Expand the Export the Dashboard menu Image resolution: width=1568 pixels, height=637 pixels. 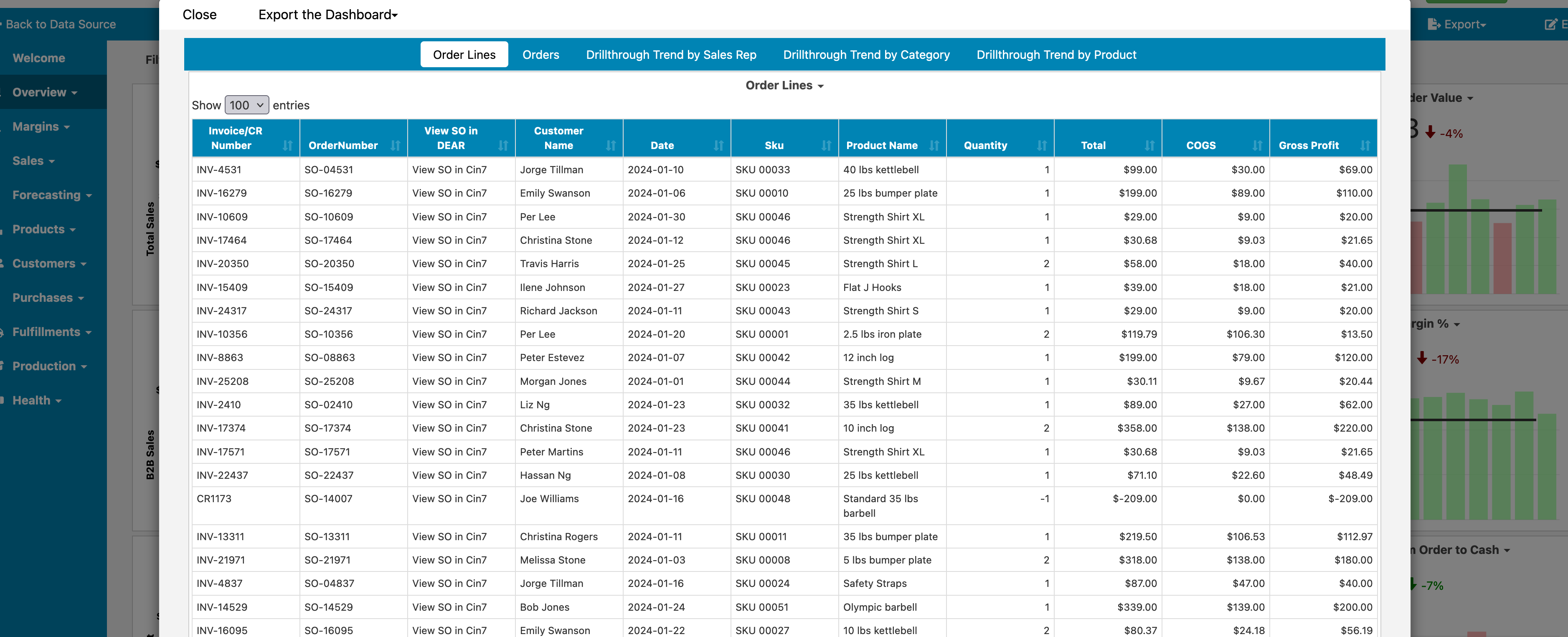pos(327,15)
